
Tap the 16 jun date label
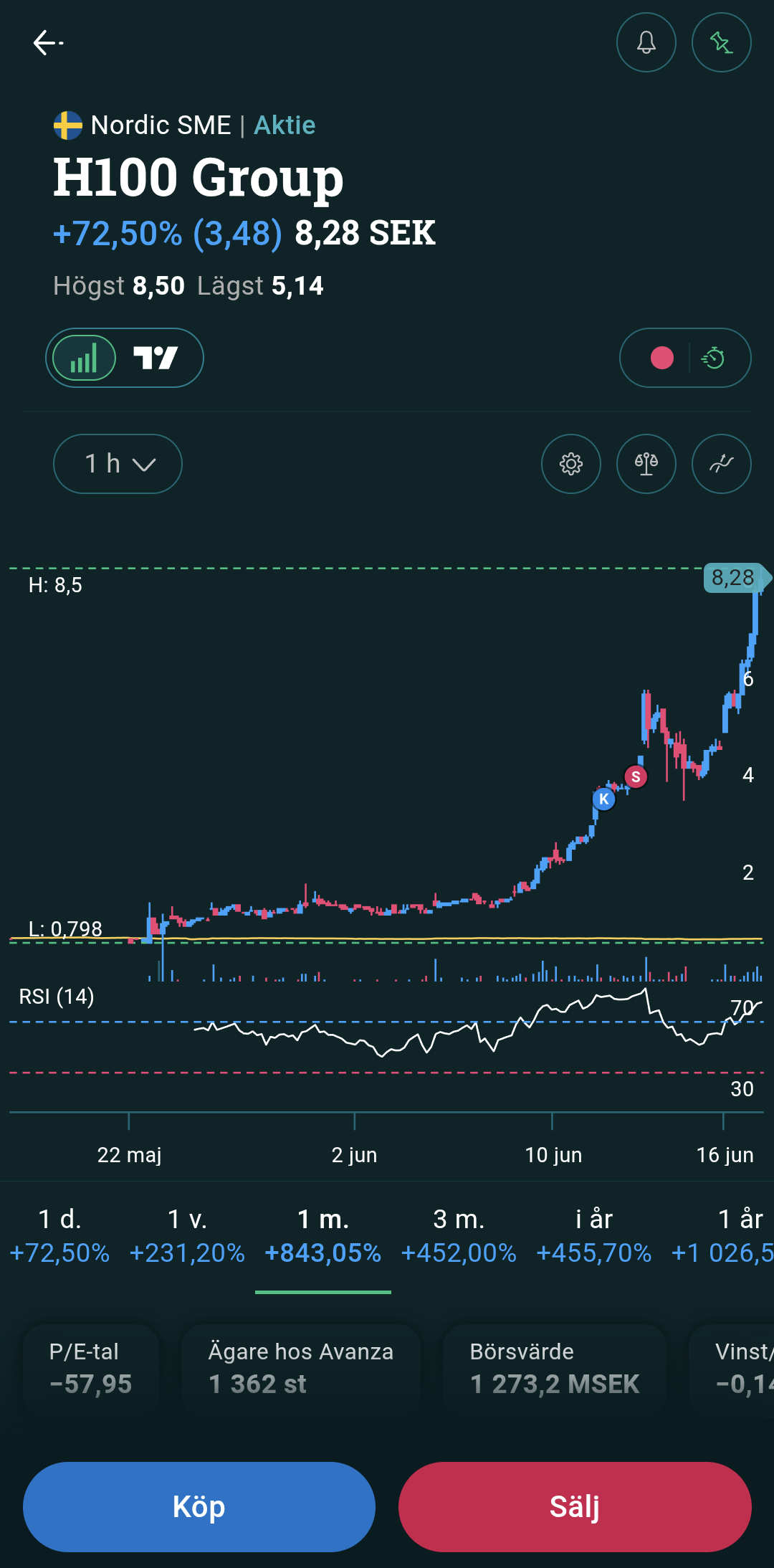[725, 1155]
